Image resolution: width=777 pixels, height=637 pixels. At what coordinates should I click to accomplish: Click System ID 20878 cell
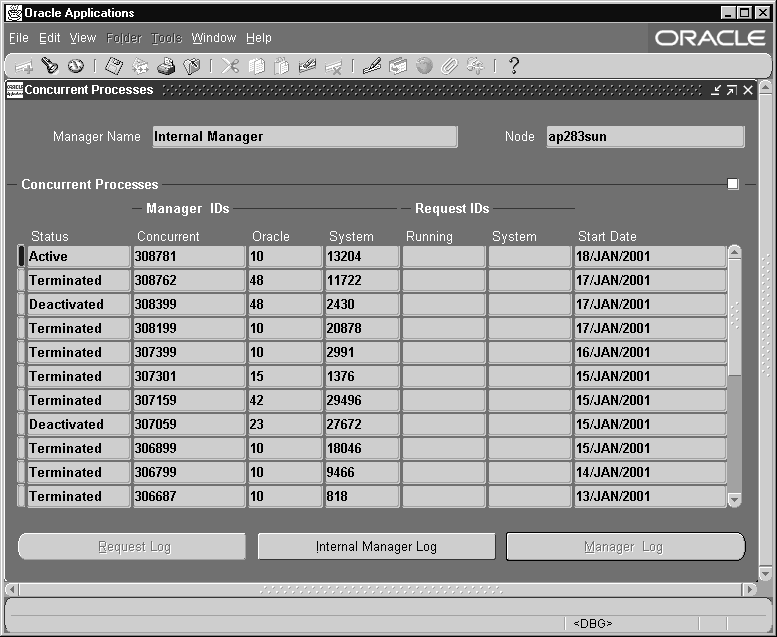tap(362, 328)
